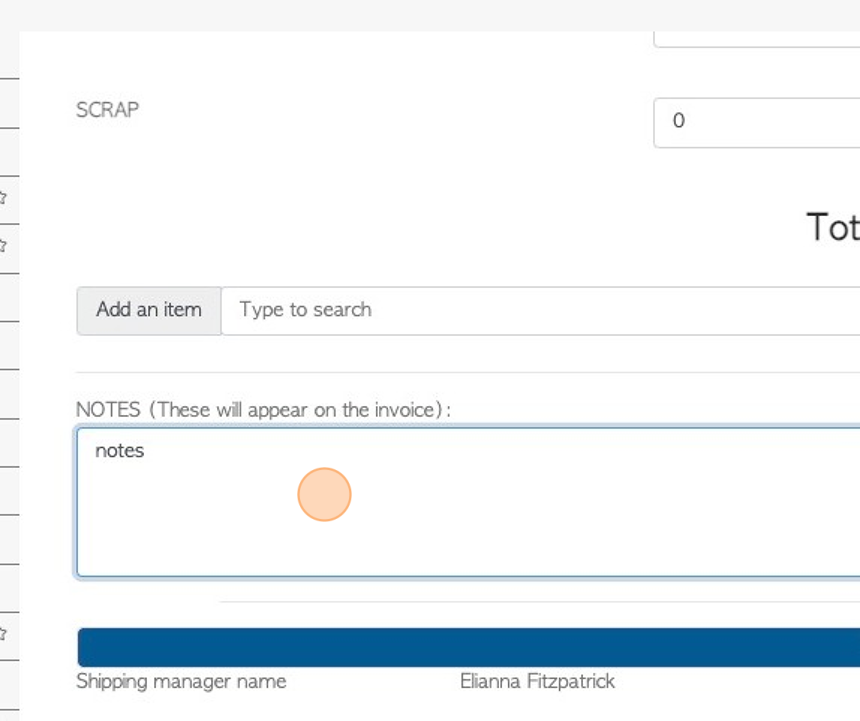Click the topmost star icon in left strip
The height and width of the screenshot is (721, 860).
coord(3,197)
